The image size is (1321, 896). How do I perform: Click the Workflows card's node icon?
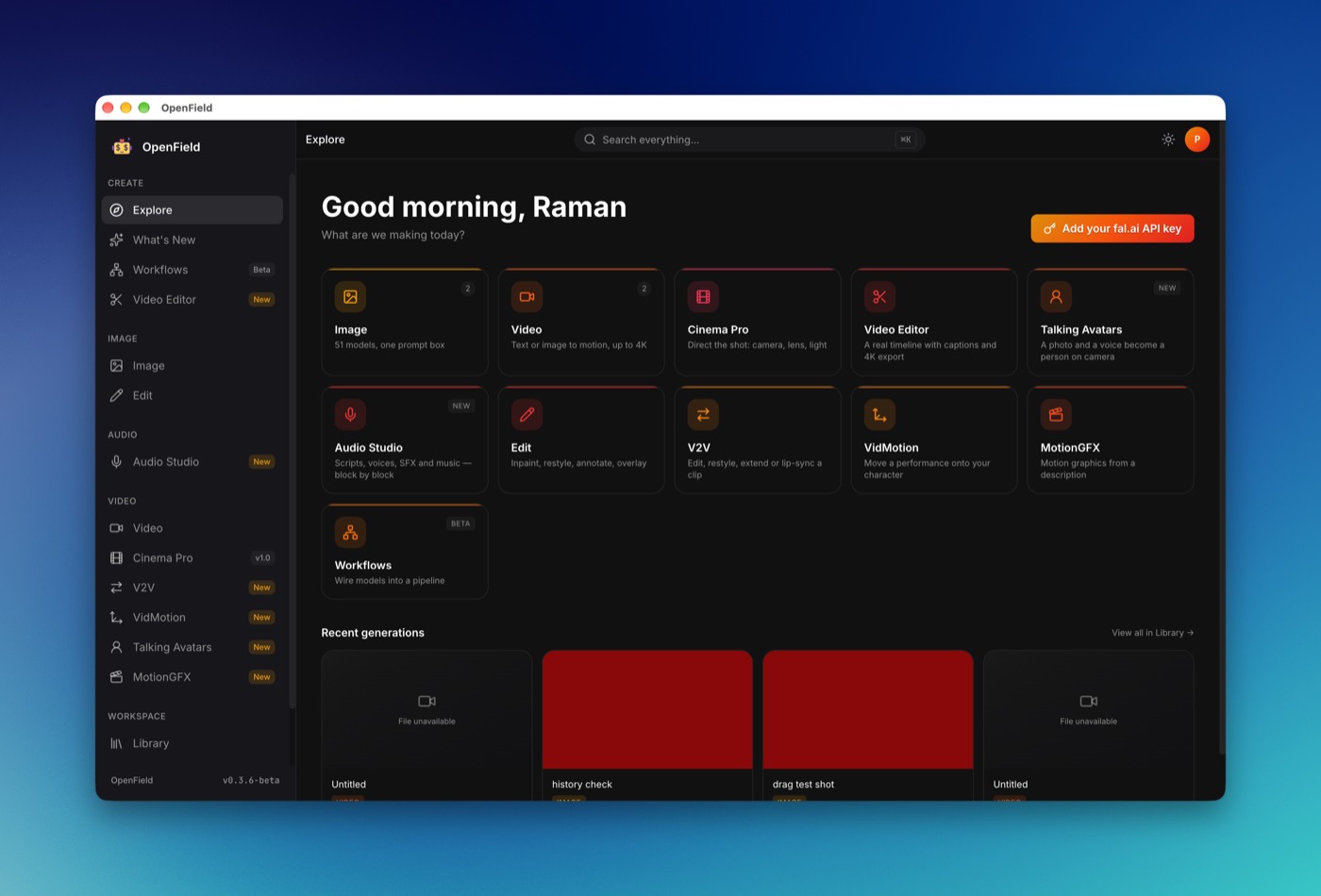[350, 532]
